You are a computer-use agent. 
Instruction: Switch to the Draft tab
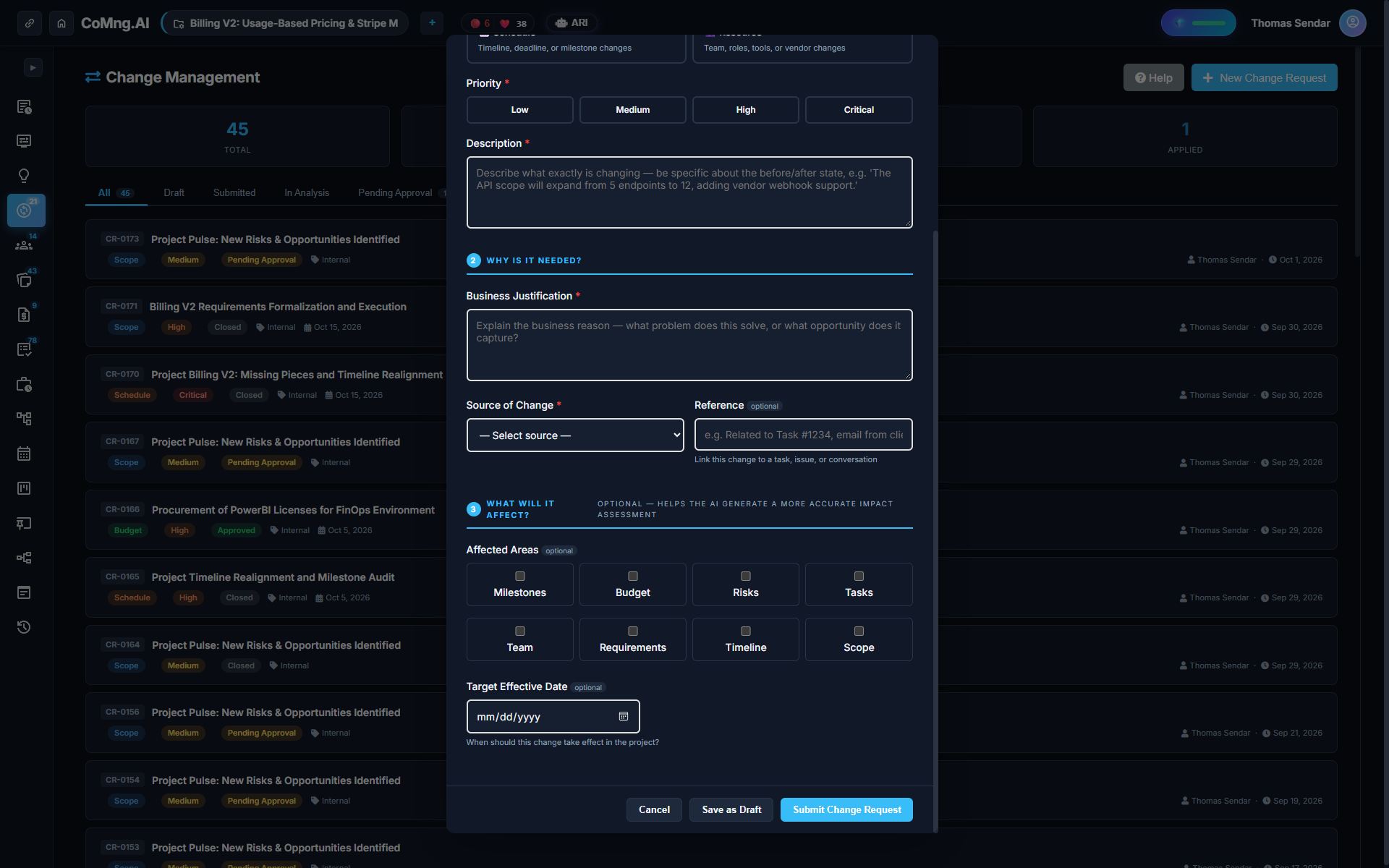click(174, 193)
